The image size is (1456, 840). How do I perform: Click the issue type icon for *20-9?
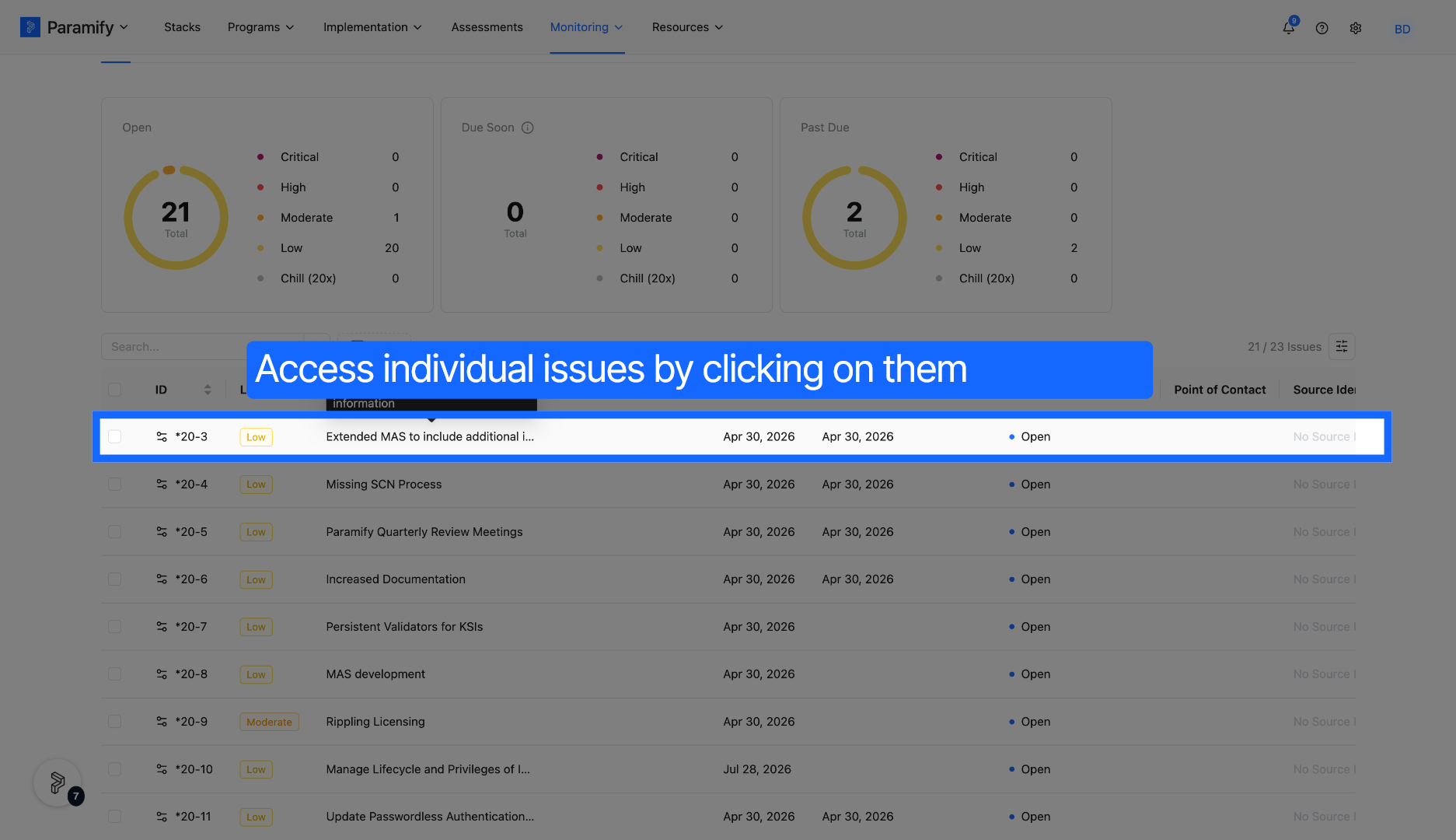[162, 722]
